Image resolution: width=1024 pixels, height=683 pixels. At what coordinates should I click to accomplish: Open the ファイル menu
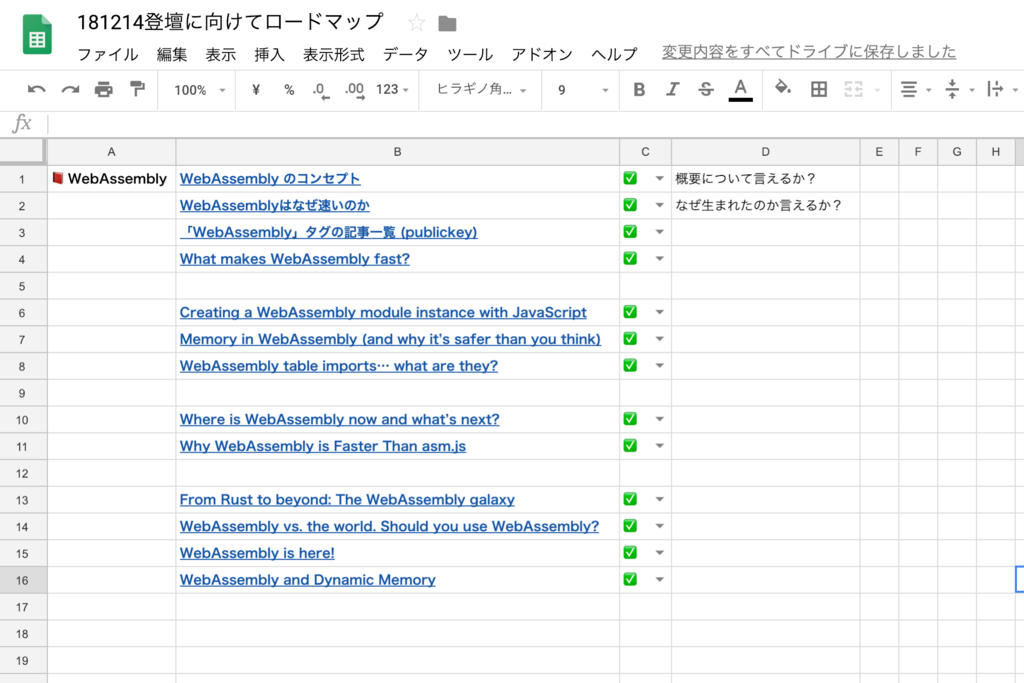108,54
